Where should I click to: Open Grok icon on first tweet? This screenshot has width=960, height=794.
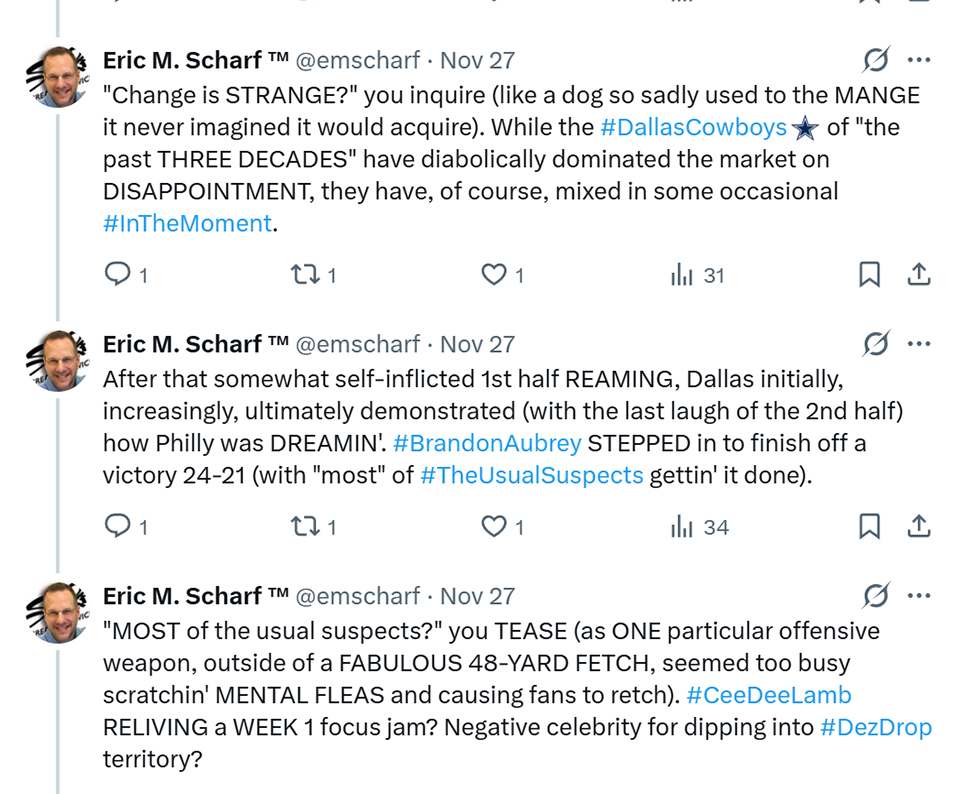tap(875, 61)
